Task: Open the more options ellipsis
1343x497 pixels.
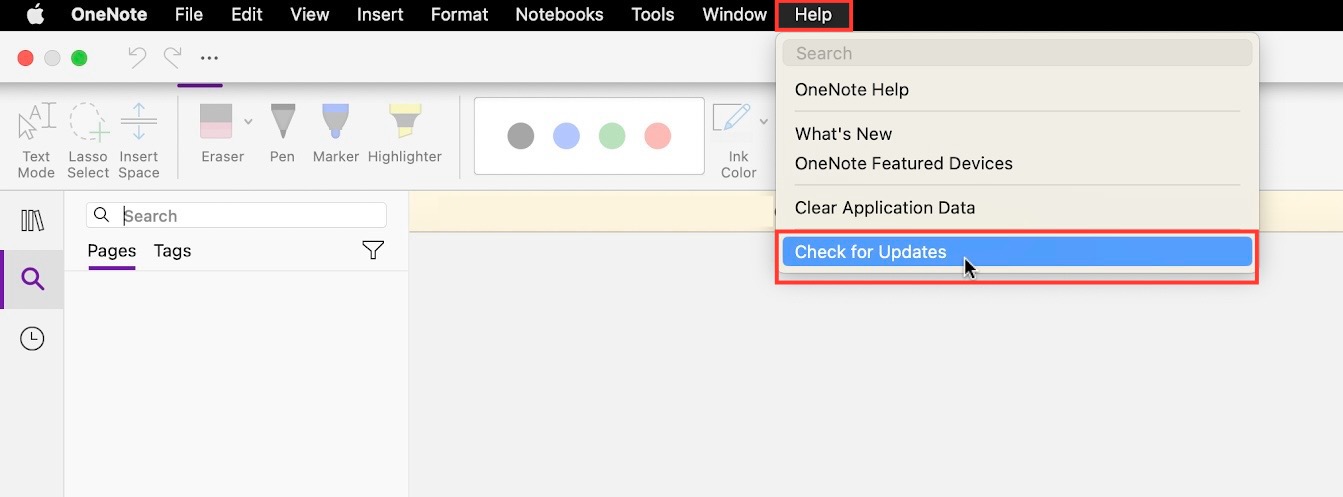Action: [210, 58]
